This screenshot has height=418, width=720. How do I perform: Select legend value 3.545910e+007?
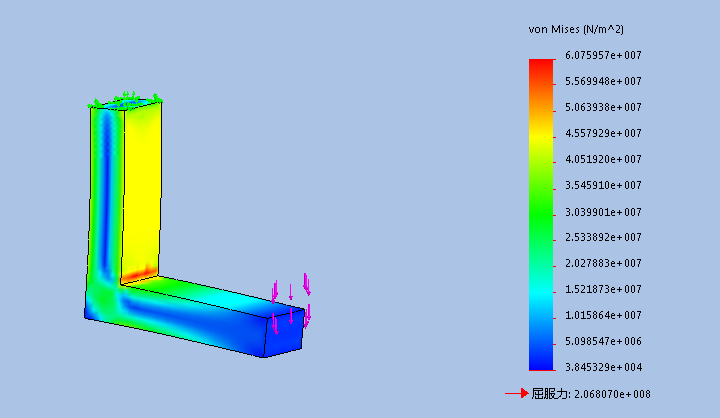coord(603,186)
